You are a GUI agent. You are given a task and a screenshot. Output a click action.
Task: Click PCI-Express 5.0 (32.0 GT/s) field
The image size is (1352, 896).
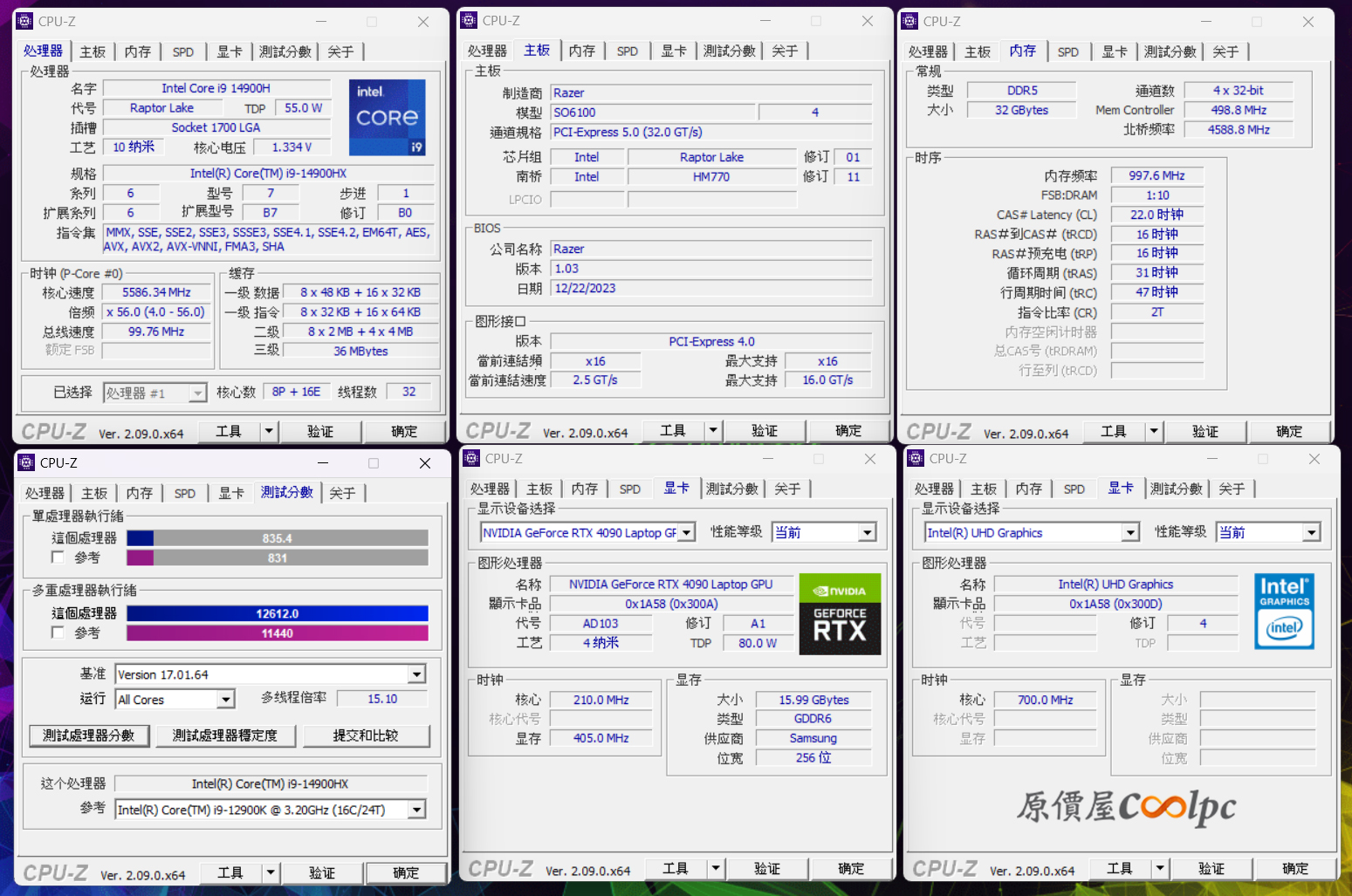(x=711, y=133)
